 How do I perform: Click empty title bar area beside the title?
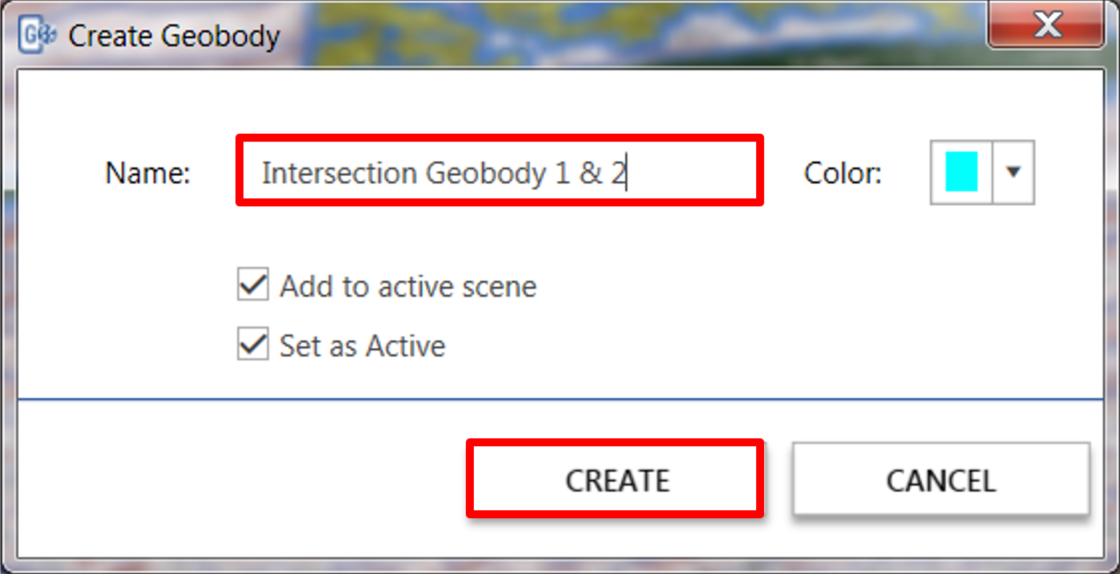click(629, 36)
